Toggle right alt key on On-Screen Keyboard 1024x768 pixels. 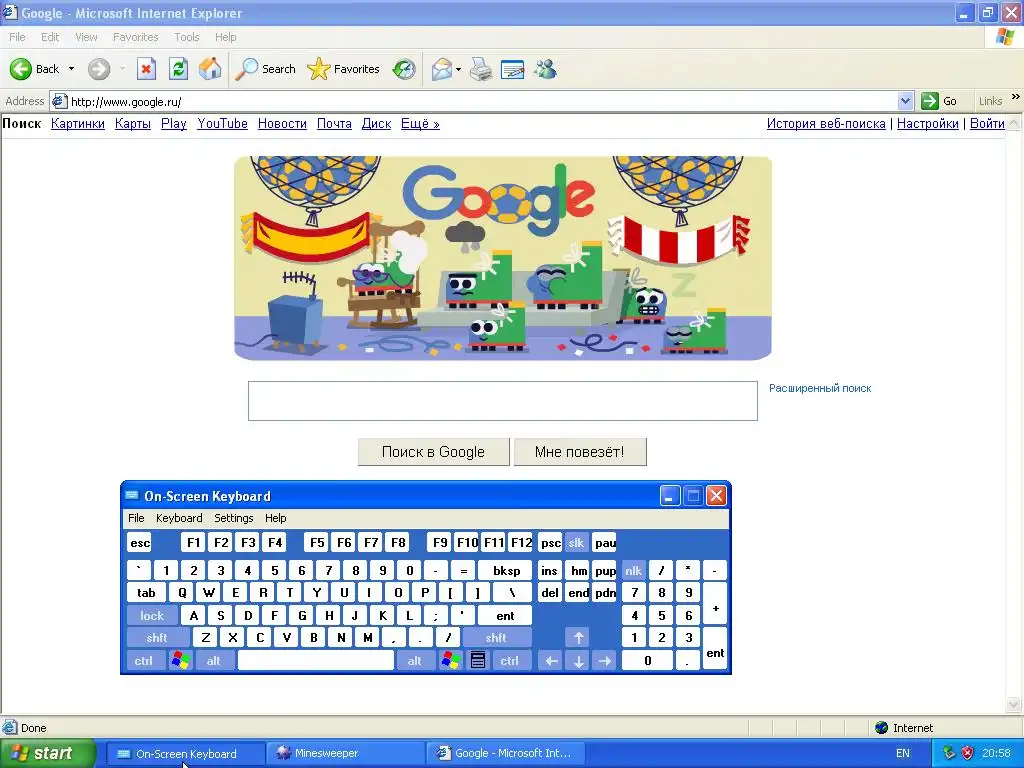(415, 660)
